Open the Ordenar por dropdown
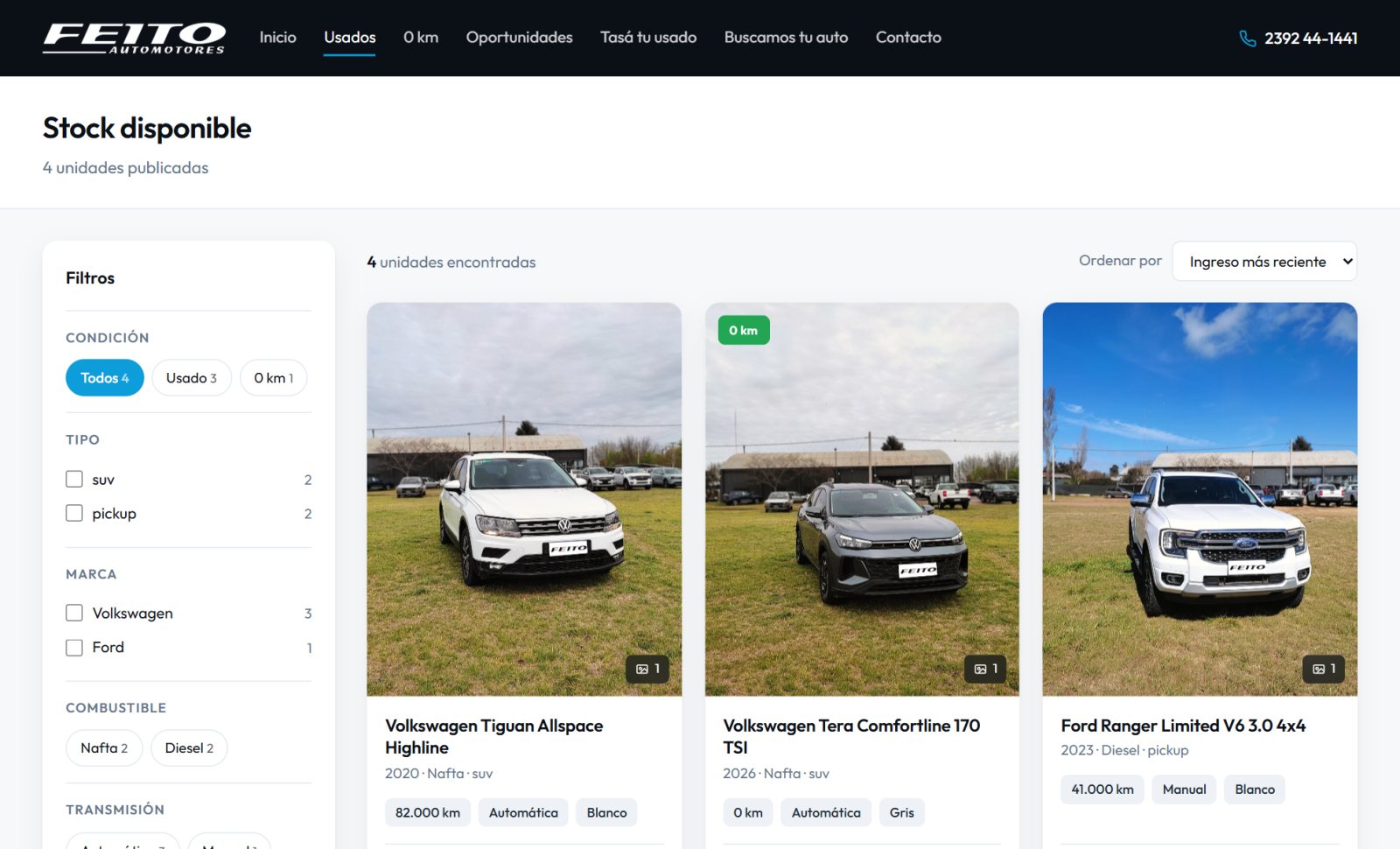Screen dimensions: 1400x849 click(x=1264, y=262)
